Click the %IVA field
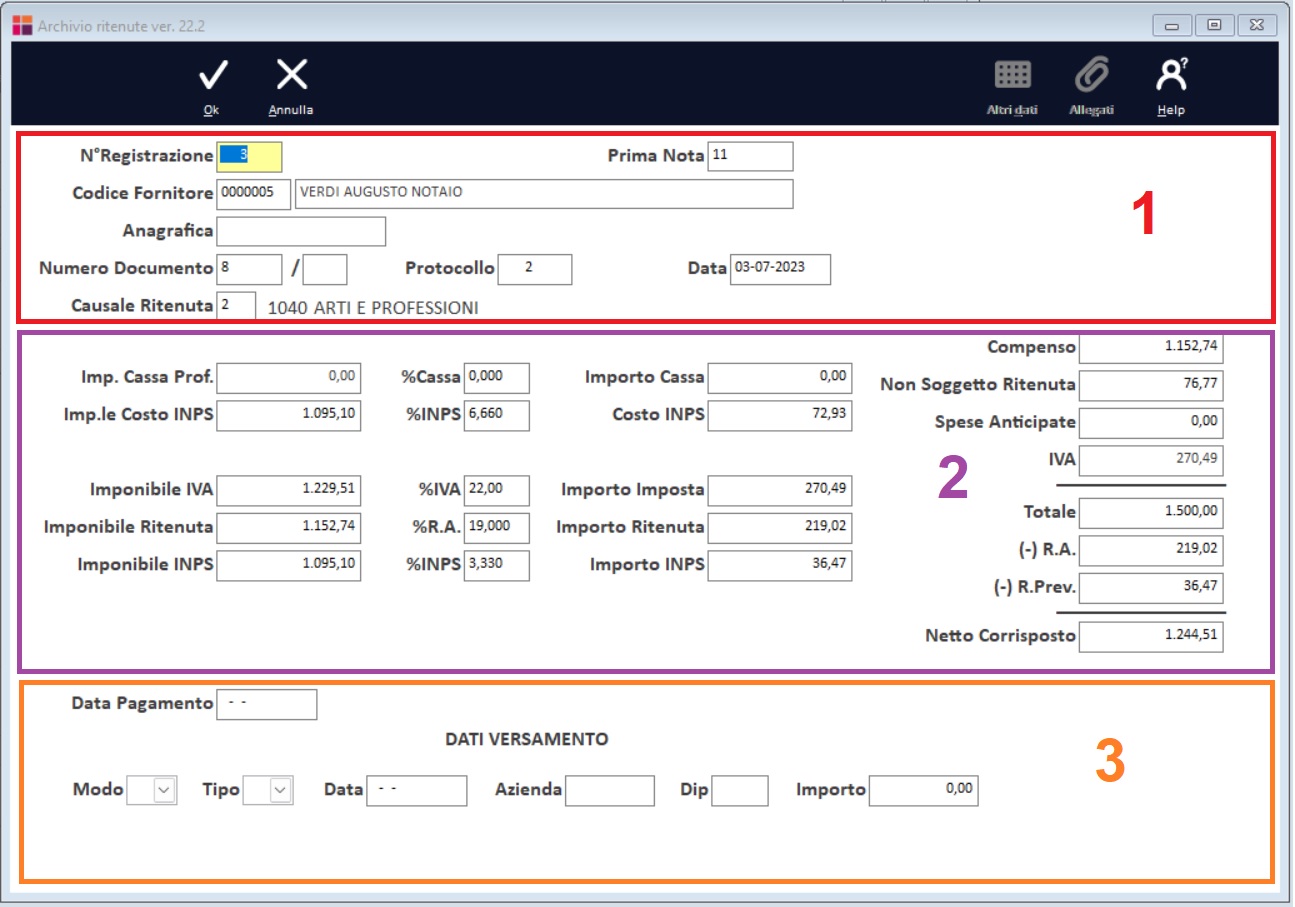This screenshot has height=907, width=1295. [x=497, y=490]
